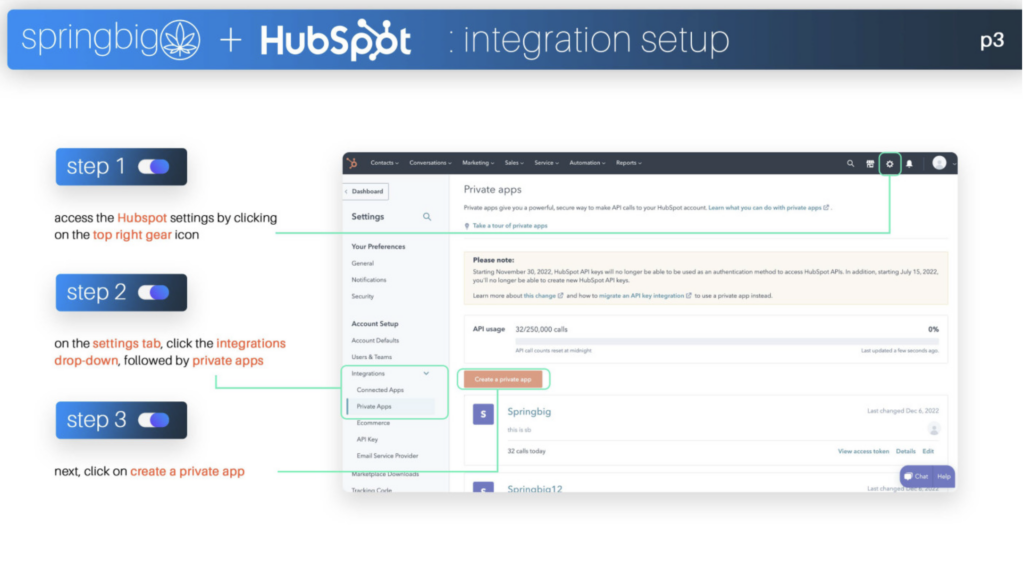The width and height of the screenshot is (1024, 575).
Task: Click the 'Private apps' page heading
Action: click(492, 189)
